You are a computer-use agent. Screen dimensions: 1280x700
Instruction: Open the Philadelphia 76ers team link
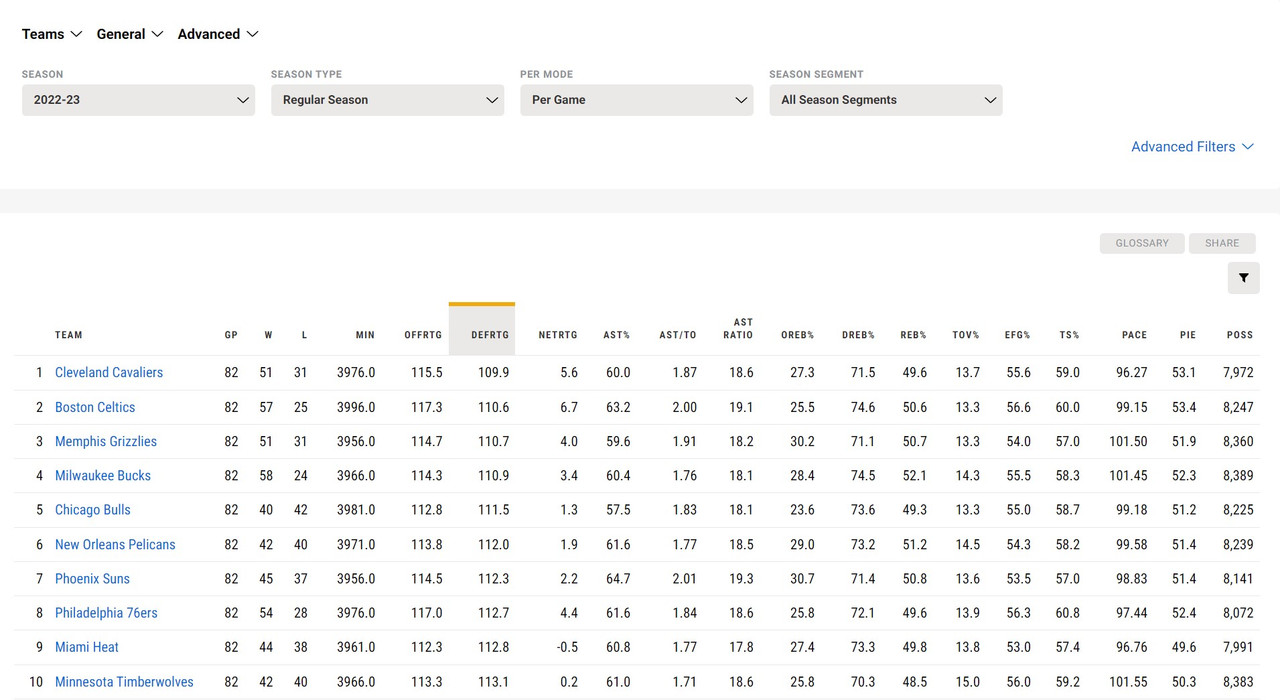pos(106,612)
